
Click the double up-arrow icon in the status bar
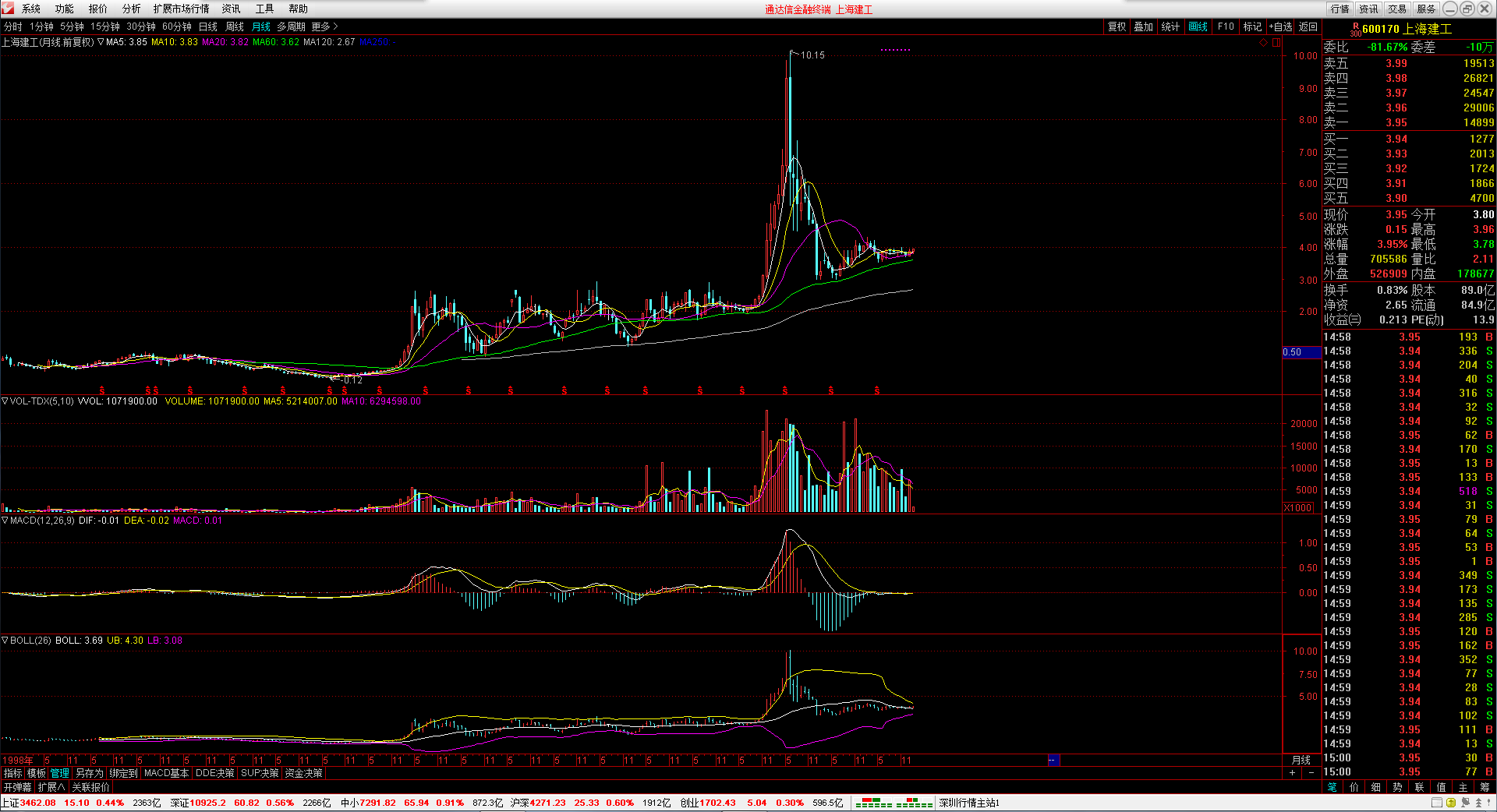1478,803
